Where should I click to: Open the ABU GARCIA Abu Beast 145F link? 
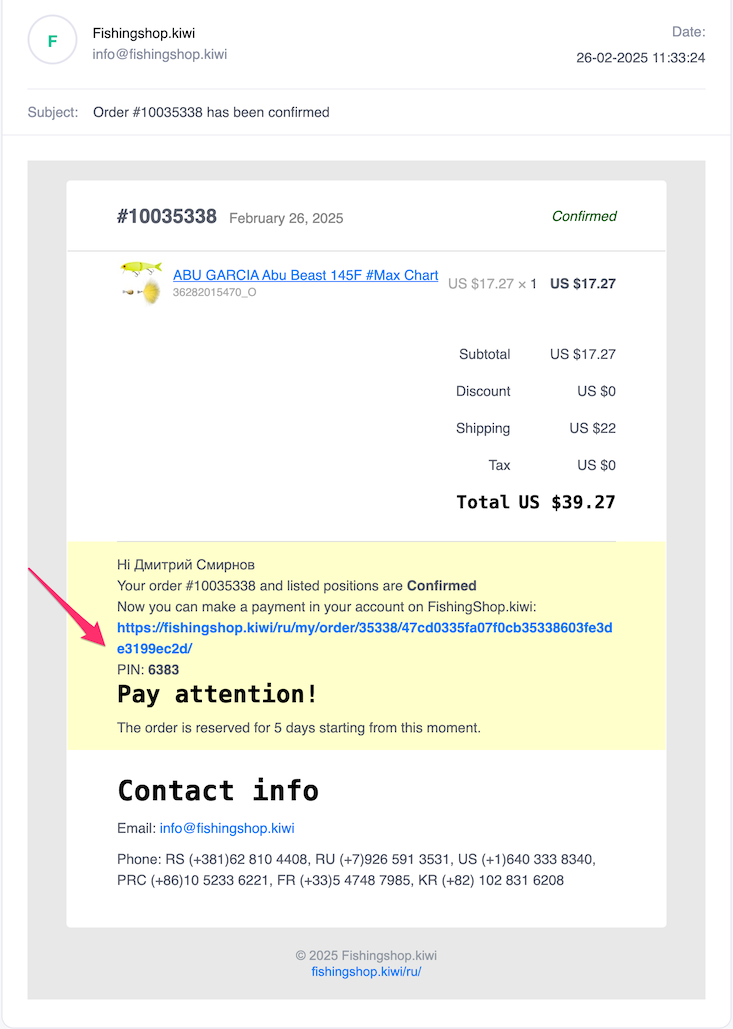[x=305, y=275]
